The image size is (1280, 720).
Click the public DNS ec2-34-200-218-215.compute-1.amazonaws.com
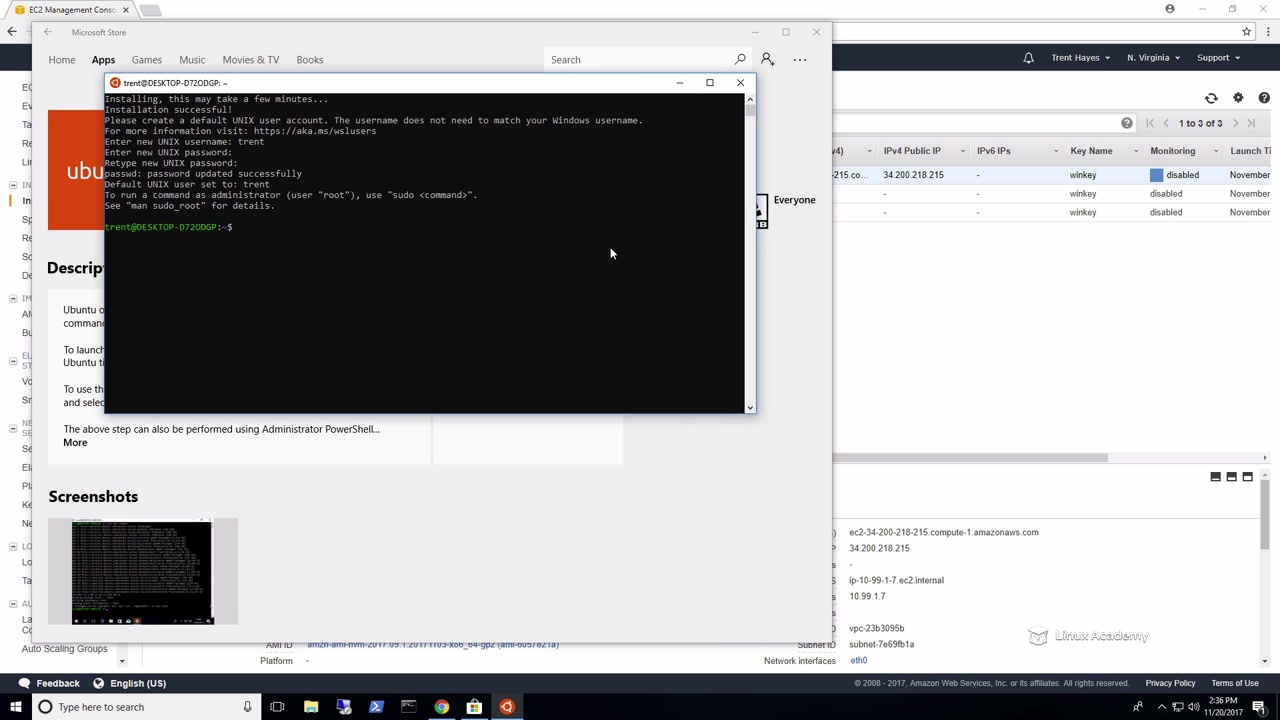tap(944, 533)
